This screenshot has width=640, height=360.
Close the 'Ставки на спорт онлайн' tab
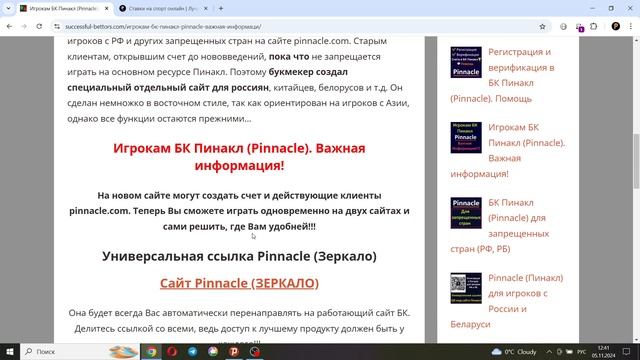(x=206, y=8)
